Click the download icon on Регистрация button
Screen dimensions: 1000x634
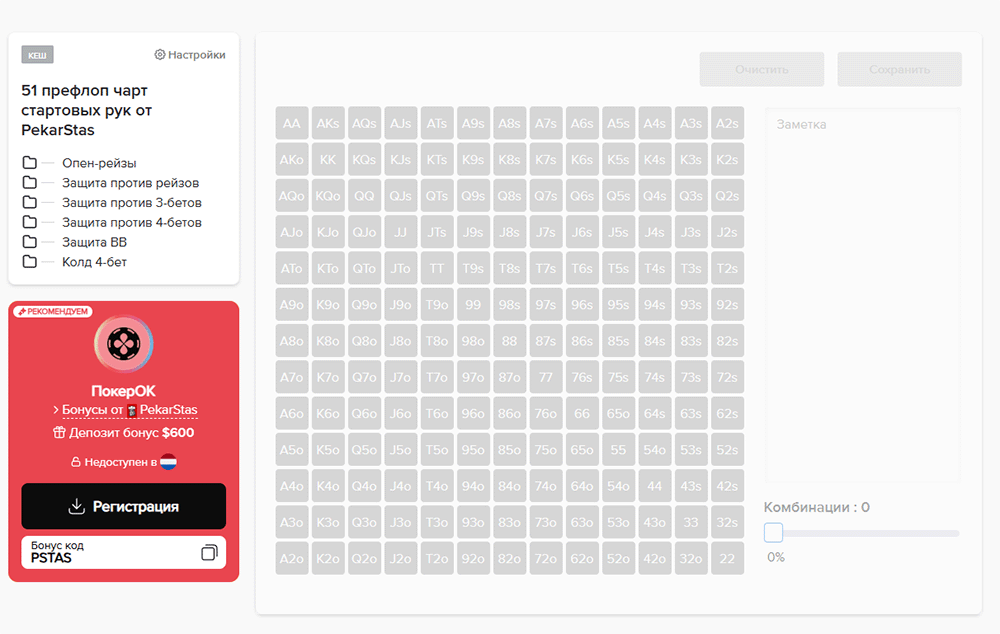click(76, 507)
